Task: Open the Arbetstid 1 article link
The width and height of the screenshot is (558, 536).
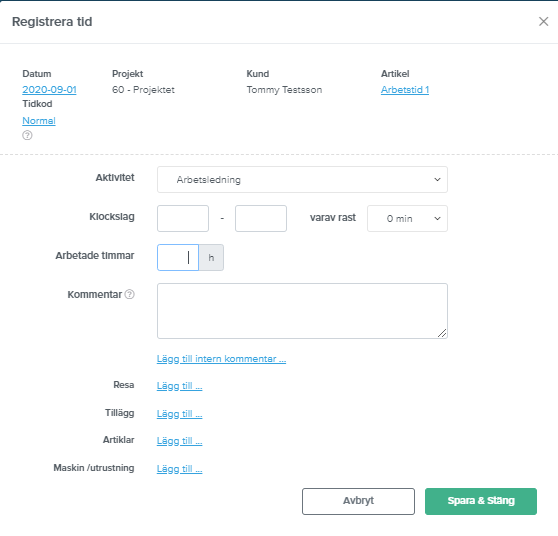Action: tap(405, 90)
